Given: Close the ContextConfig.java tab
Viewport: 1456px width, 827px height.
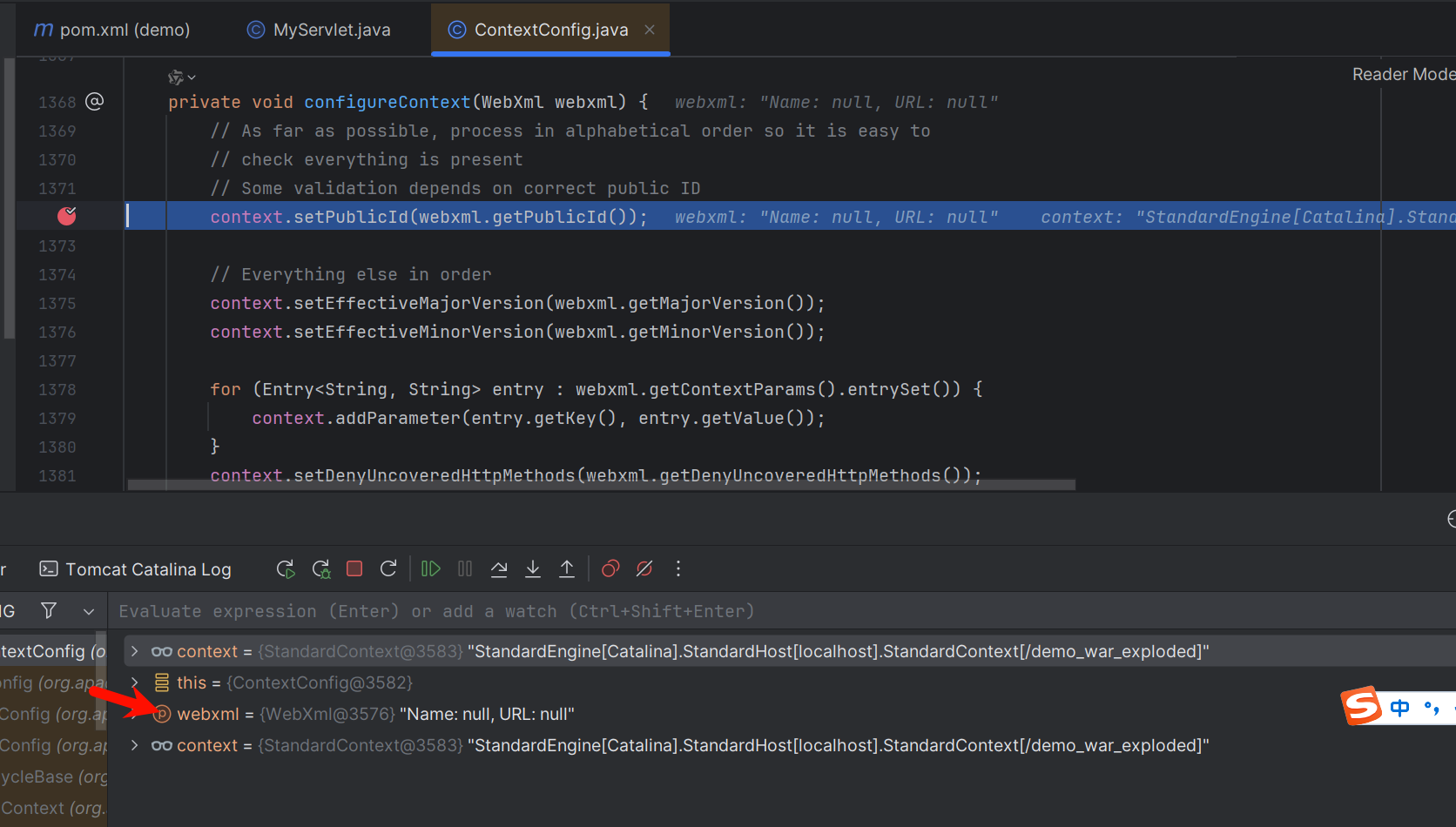Looking at the screenshot, I should click(x=650, y=30).
